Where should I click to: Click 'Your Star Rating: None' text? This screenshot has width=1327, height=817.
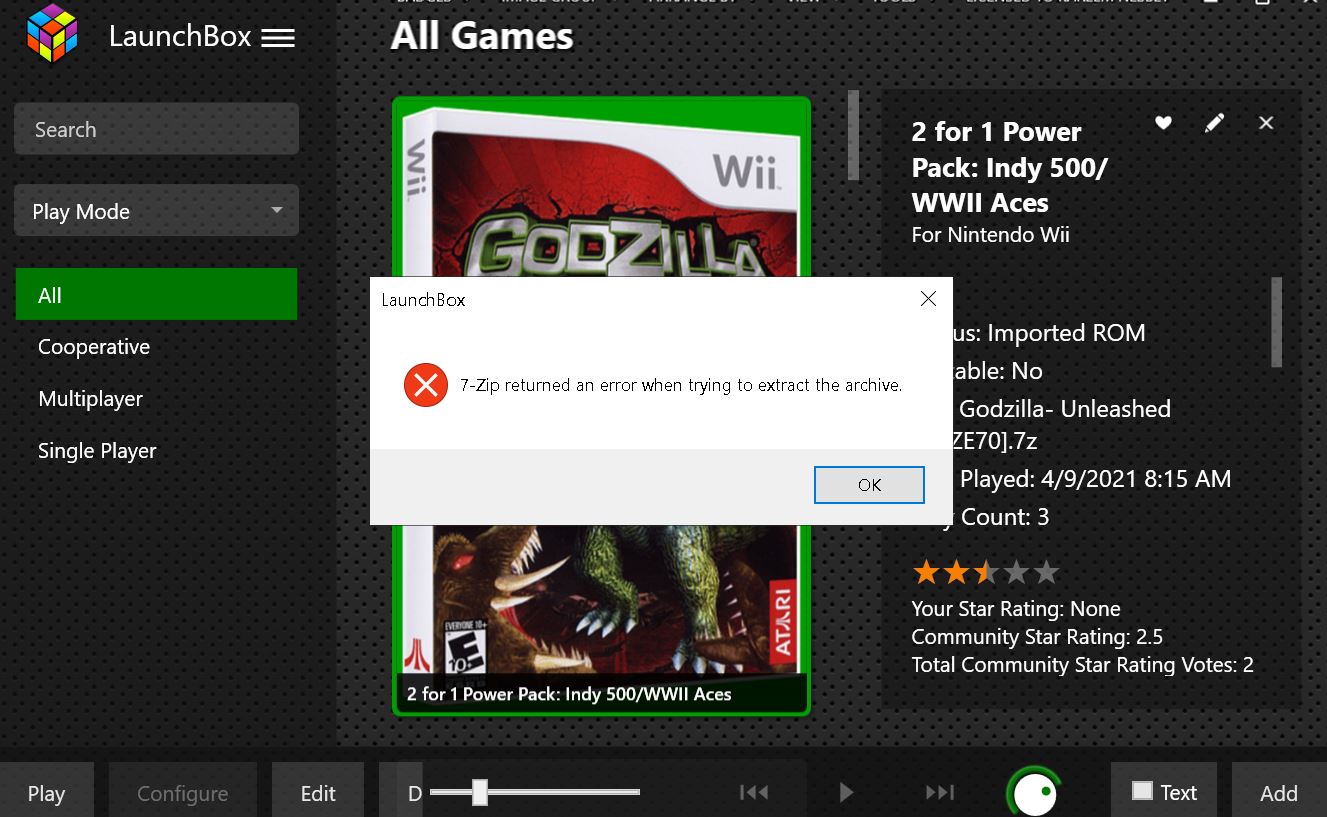click(x=1016, y=609)
